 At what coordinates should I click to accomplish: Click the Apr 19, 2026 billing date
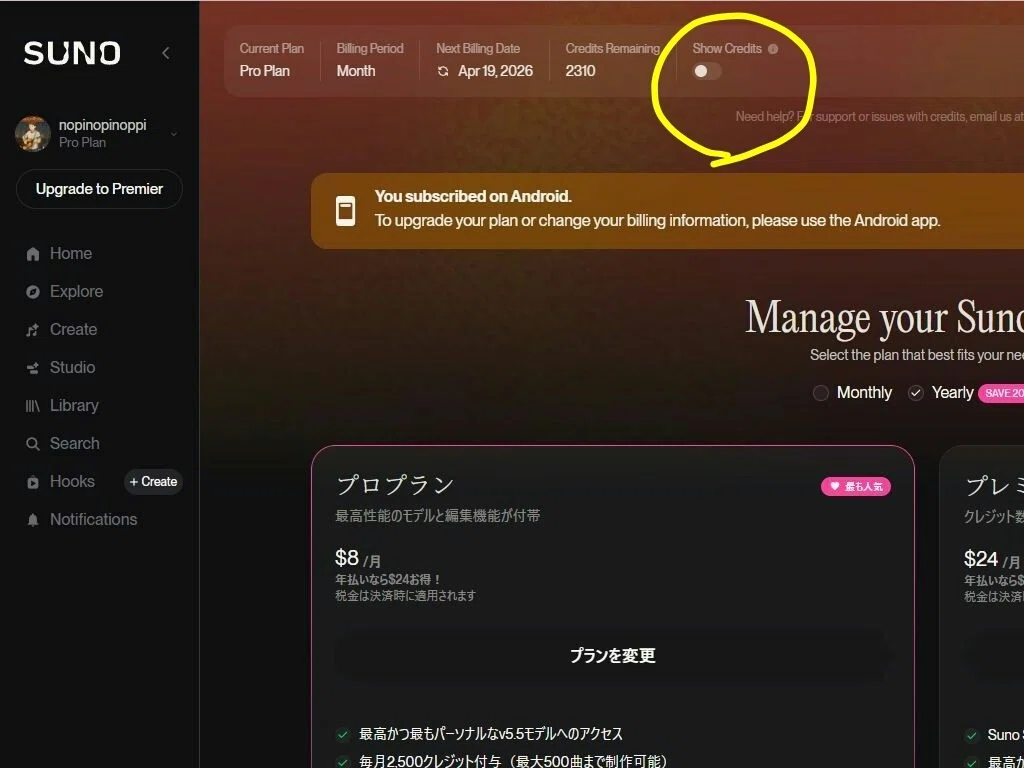495,71
